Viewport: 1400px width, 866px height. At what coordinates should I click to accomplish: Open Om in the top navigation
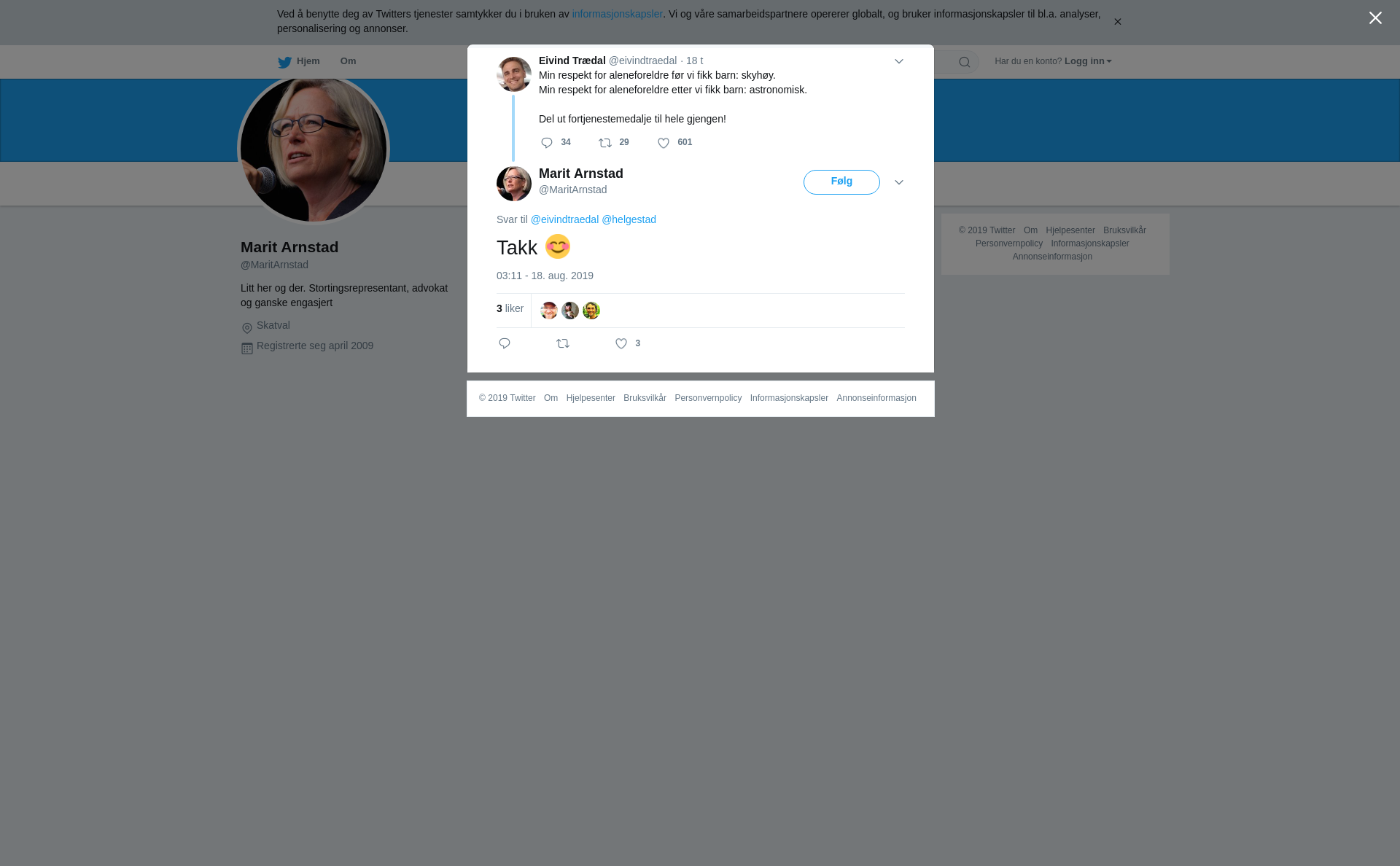[x=349, y=61]
